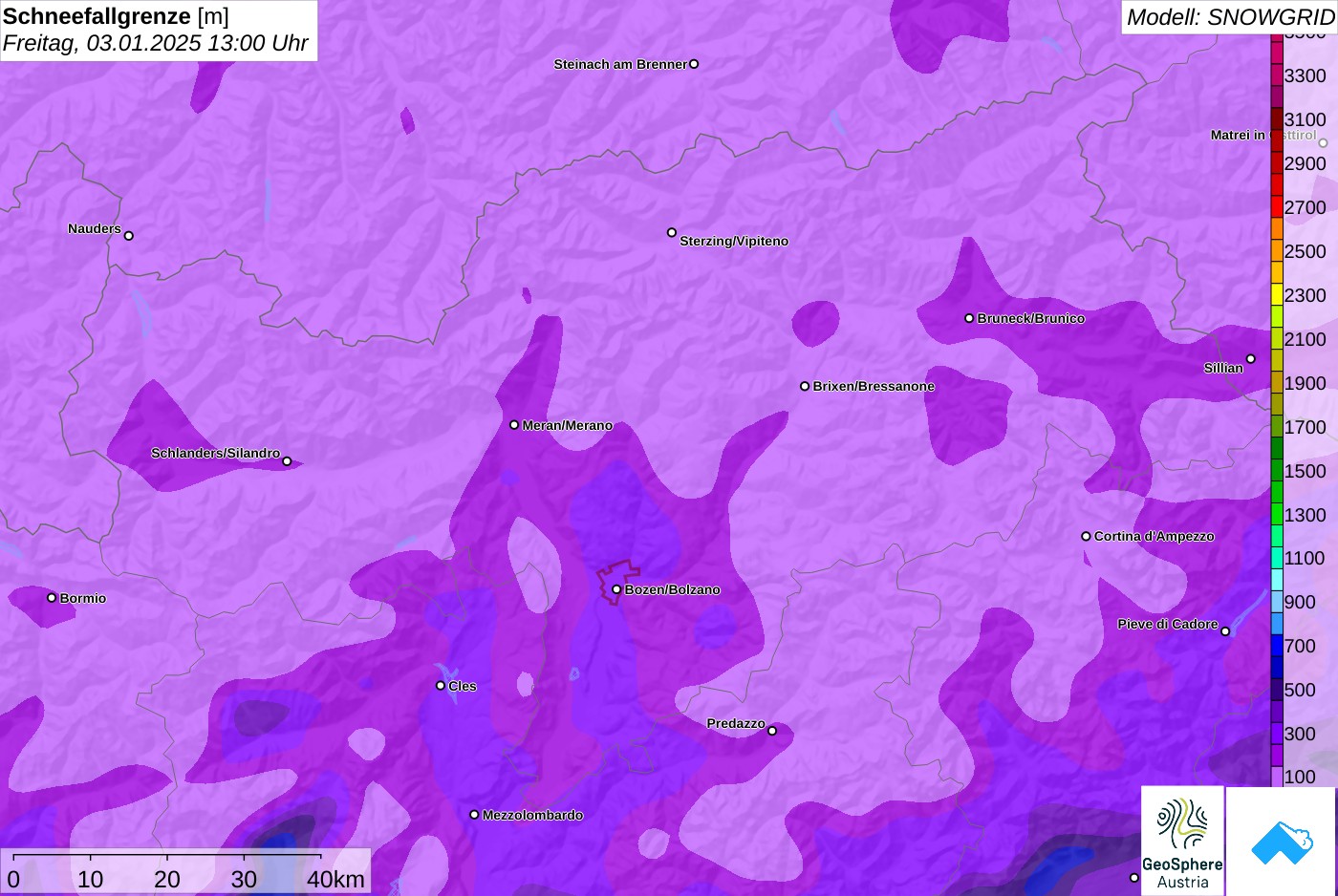Click the blue cloud arrow logo
The image size is (1338, 896).
(1282, 842)
